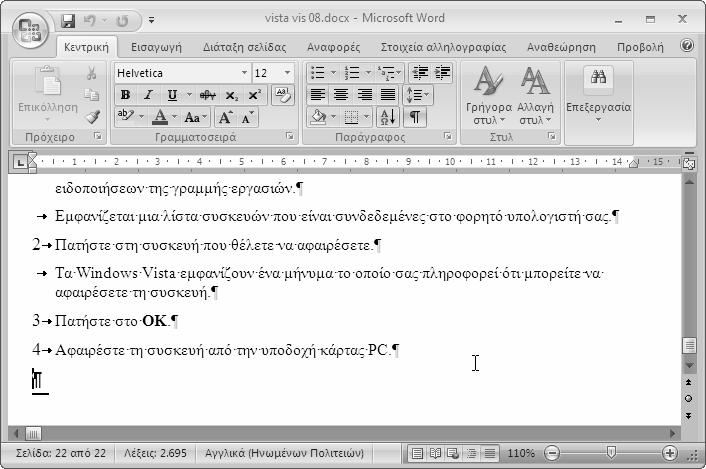Open Word Help question mark icon

[687, 45]
